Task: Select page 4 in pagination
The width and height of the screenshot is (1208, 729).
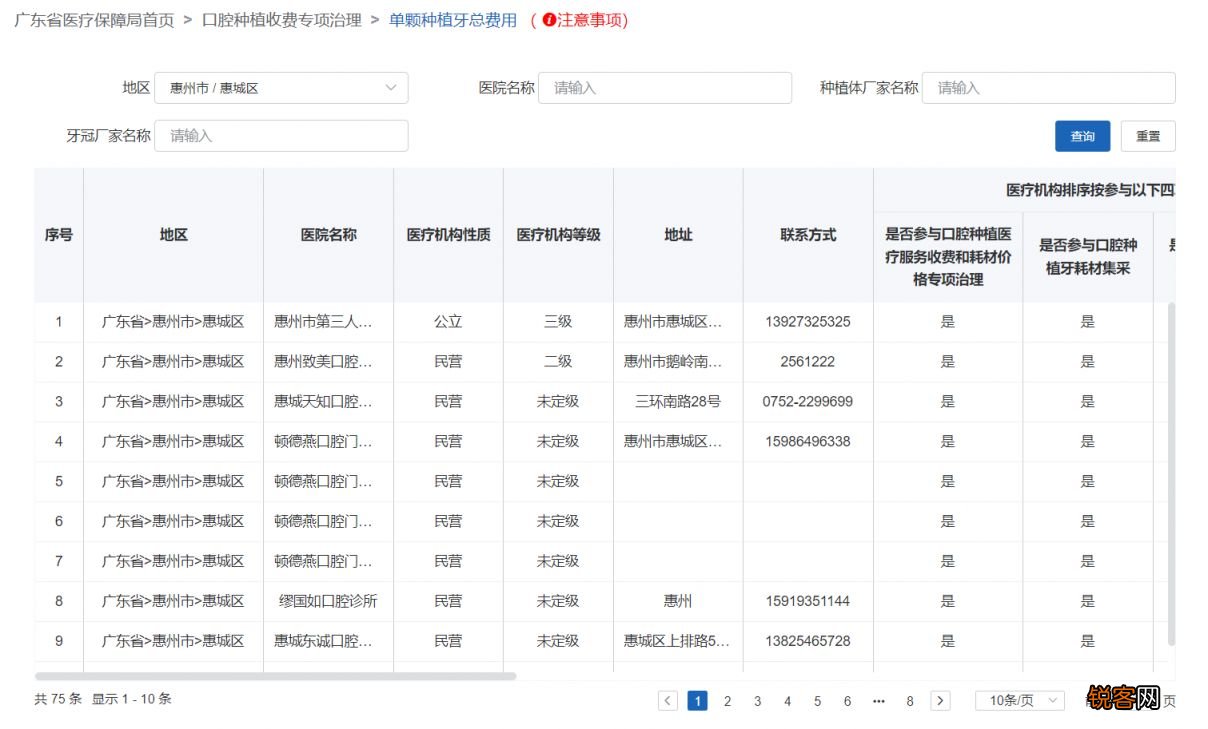Action: click(788, 701)
